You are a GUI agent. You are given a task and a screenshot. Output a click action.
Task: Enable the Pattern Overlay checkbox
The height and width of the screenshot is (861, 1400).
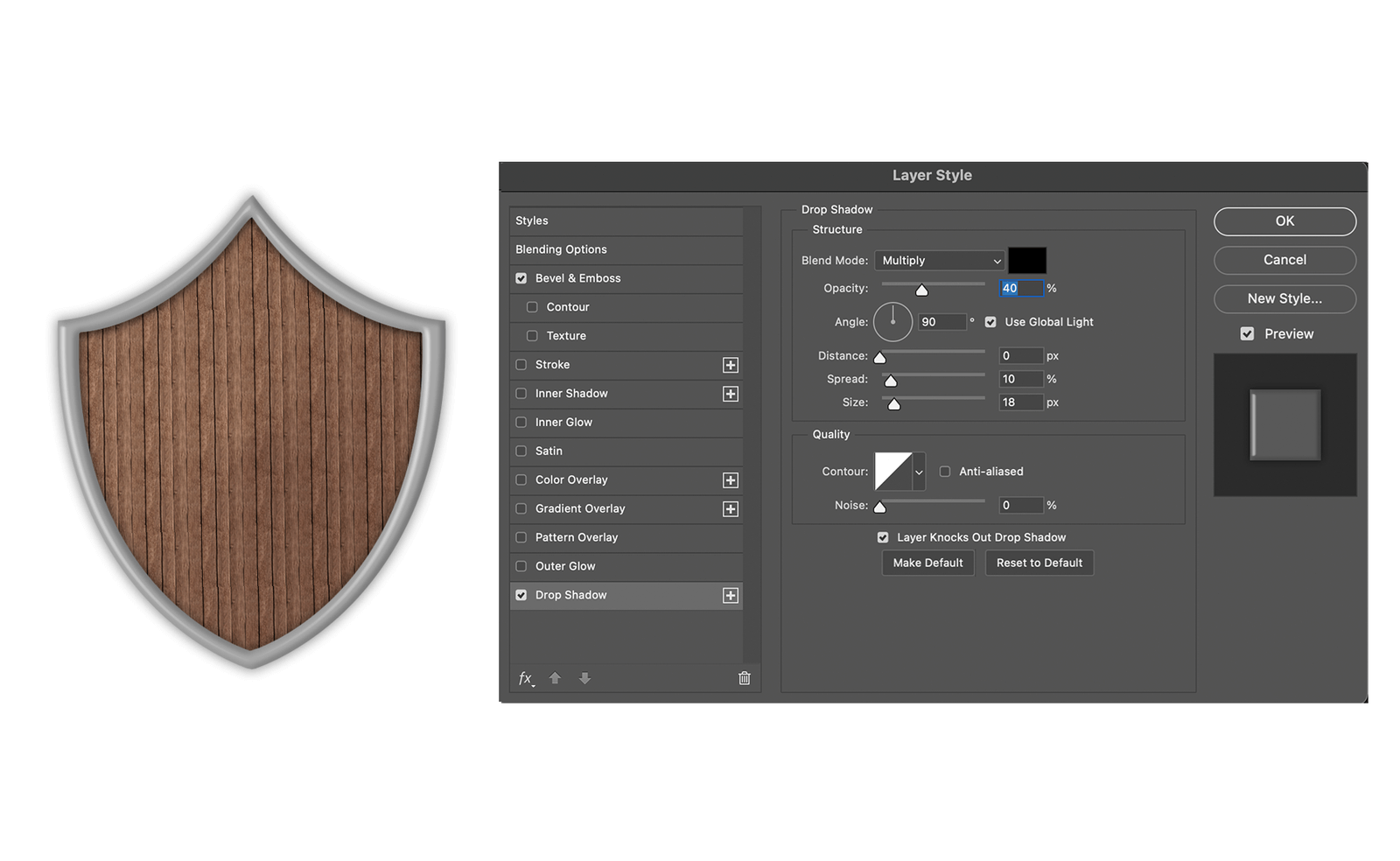(521, 538)
